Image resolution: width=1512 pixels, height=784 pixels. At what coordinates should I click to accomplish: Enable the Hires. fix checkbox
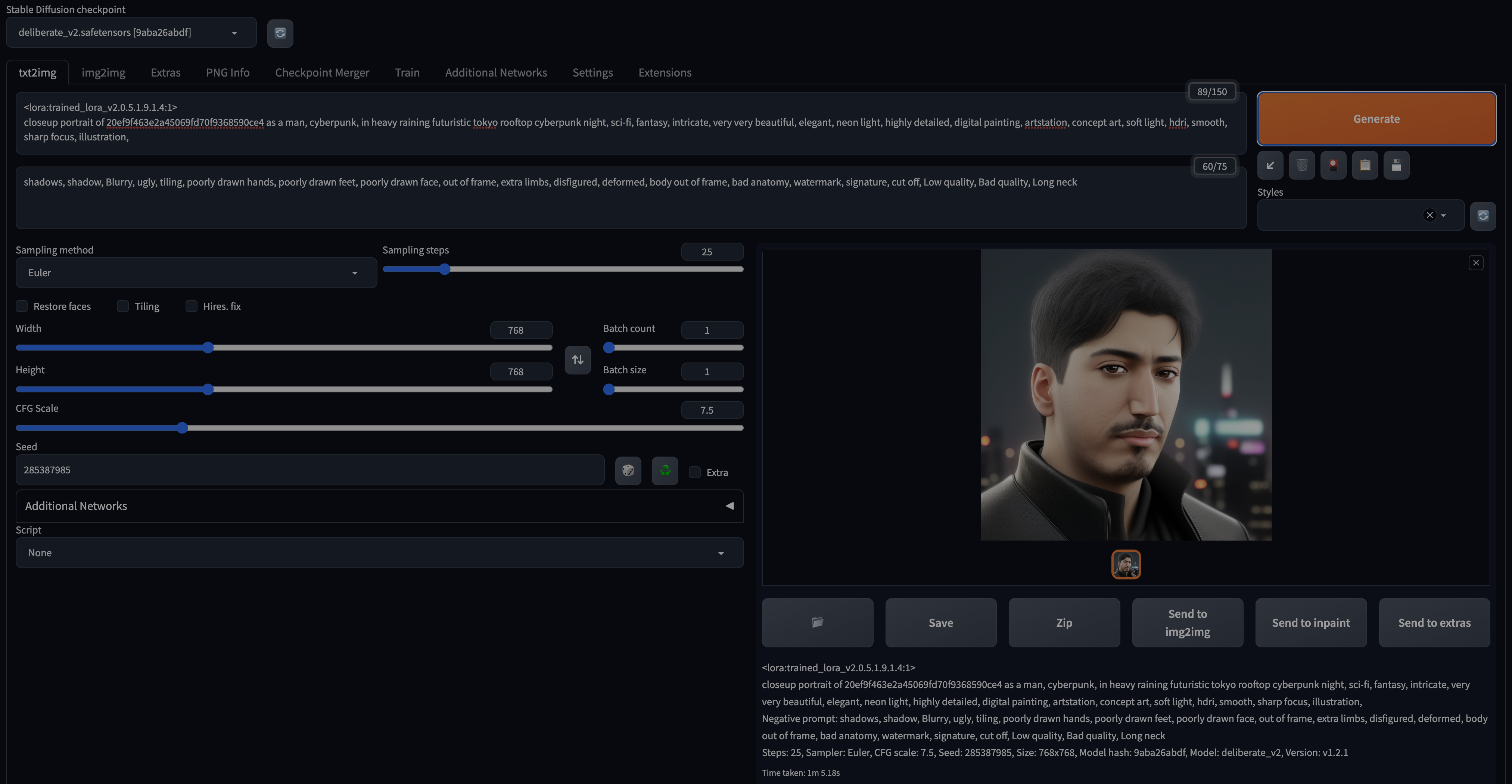[192, 307]
